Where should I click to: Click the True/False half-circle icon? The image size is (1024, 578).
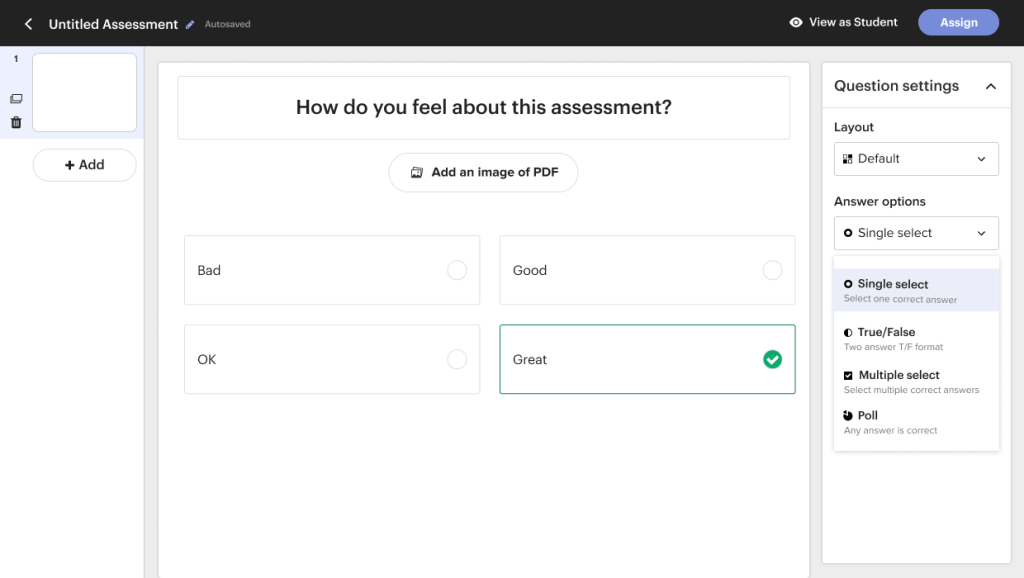coord(848,332)
